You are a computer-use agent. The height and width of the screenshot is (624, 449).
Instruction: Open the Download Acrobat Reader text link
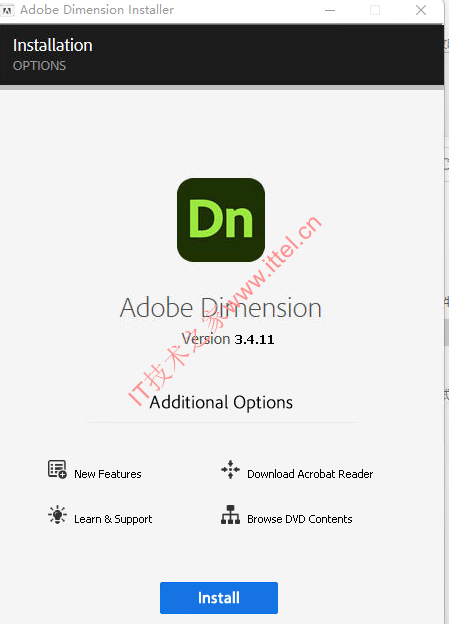tap(310, 474)
